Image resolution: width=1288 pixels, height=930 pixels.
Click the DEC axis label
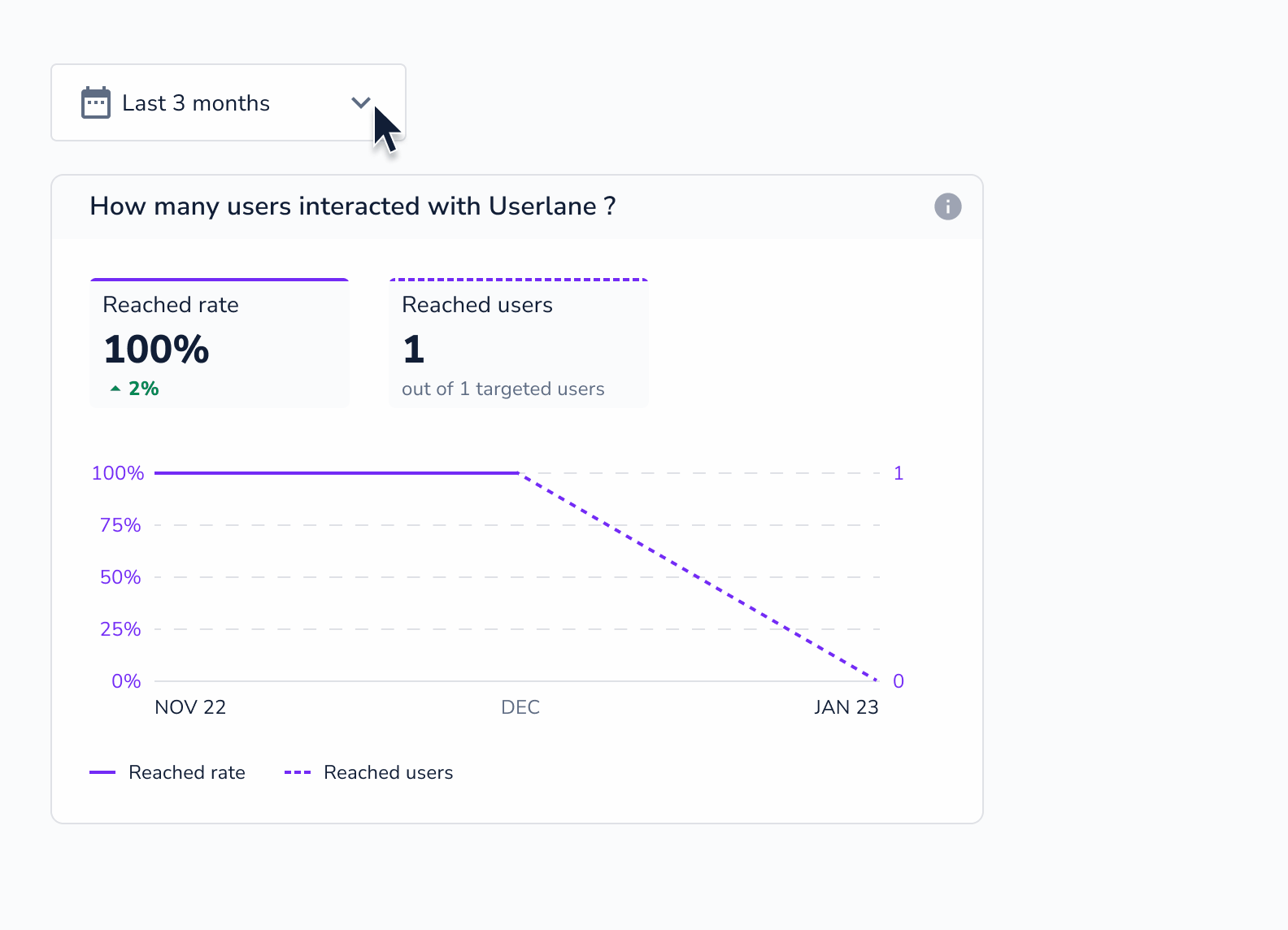tap(520, 707)
